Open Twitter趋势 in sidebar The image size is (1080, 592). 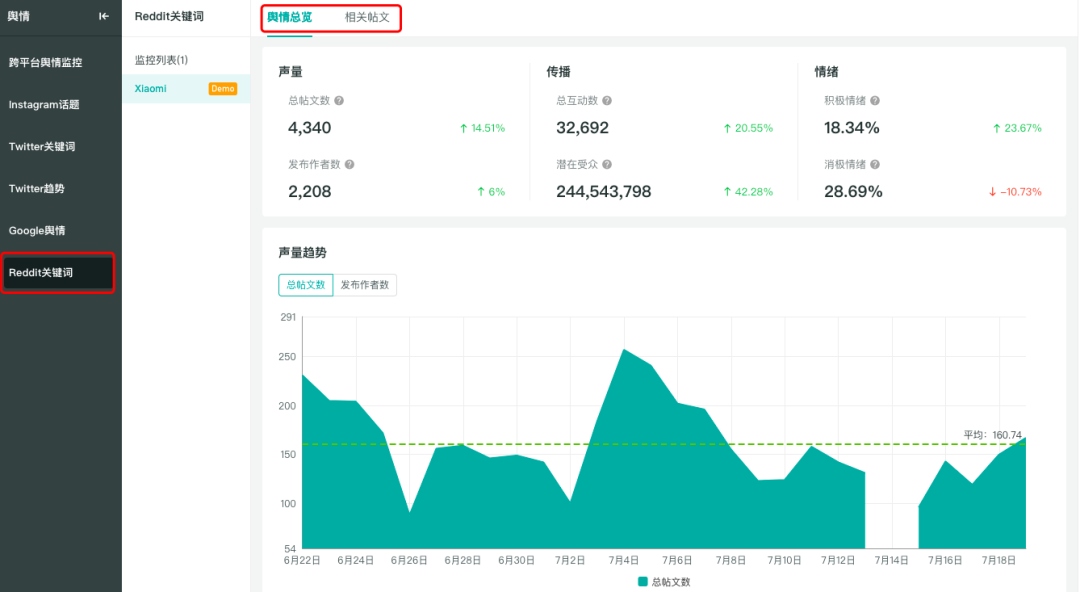[37, 189]
